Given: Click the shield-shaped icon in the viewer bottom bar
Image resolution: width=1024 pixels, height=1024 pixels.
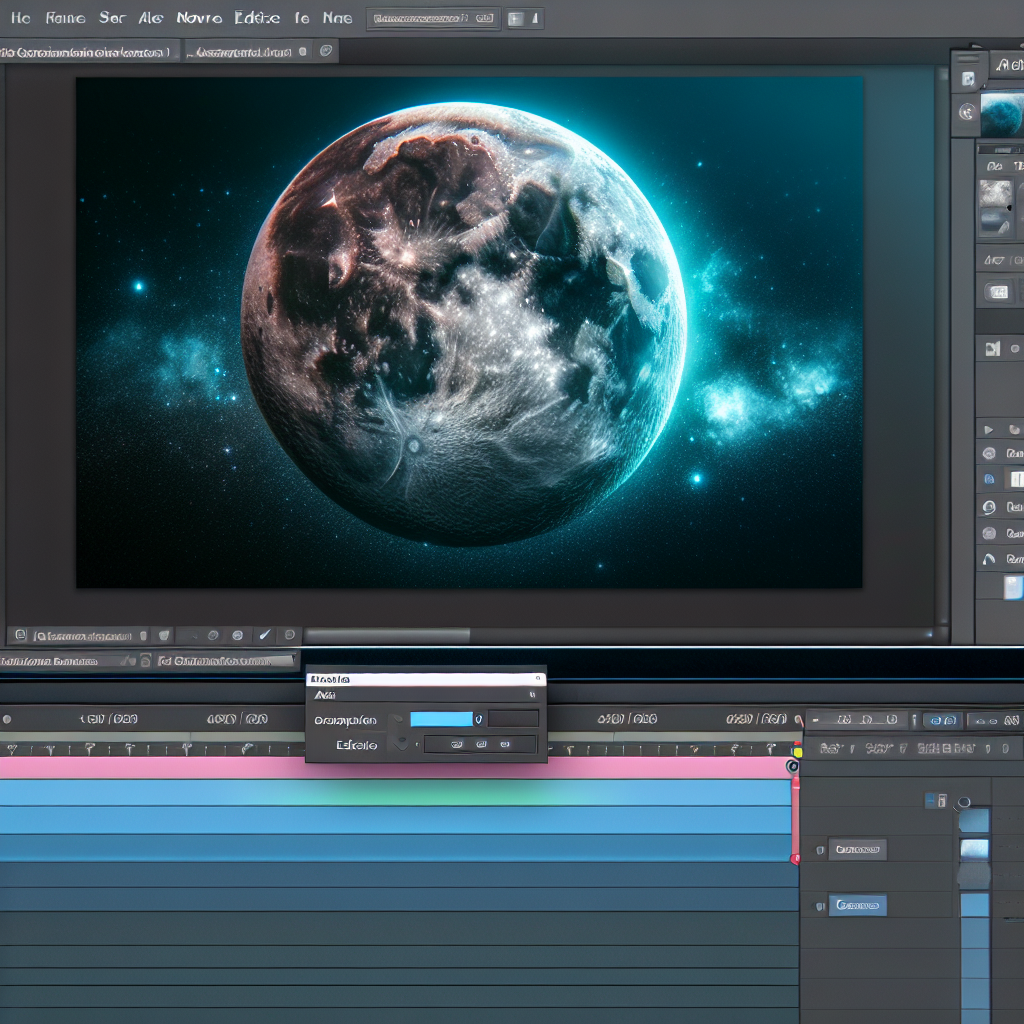Looking at the screenshot, I should click(165, 635).
